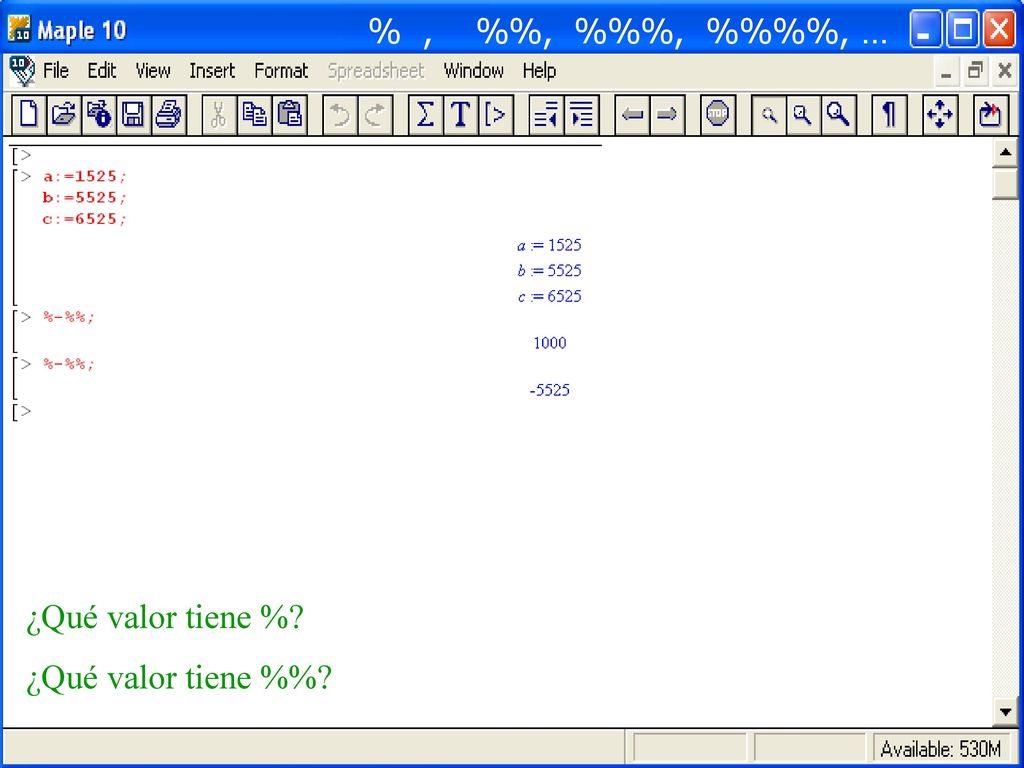Image resolution: width=1024 pixels, height=768 pixels.
Task: Minimize the Maple 10 window
Action: 925,29
